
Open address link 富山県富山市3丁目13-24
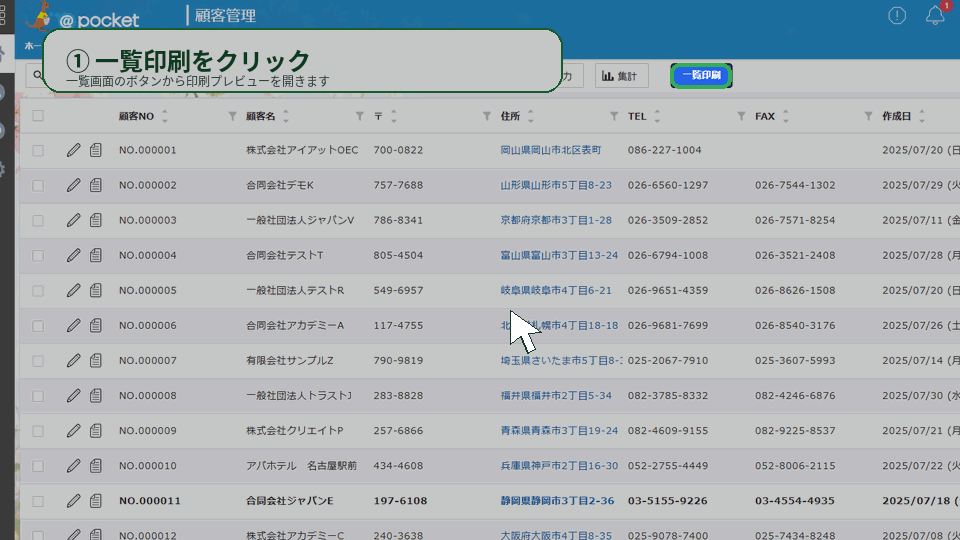pyautogui.click(x=559, y=255)
